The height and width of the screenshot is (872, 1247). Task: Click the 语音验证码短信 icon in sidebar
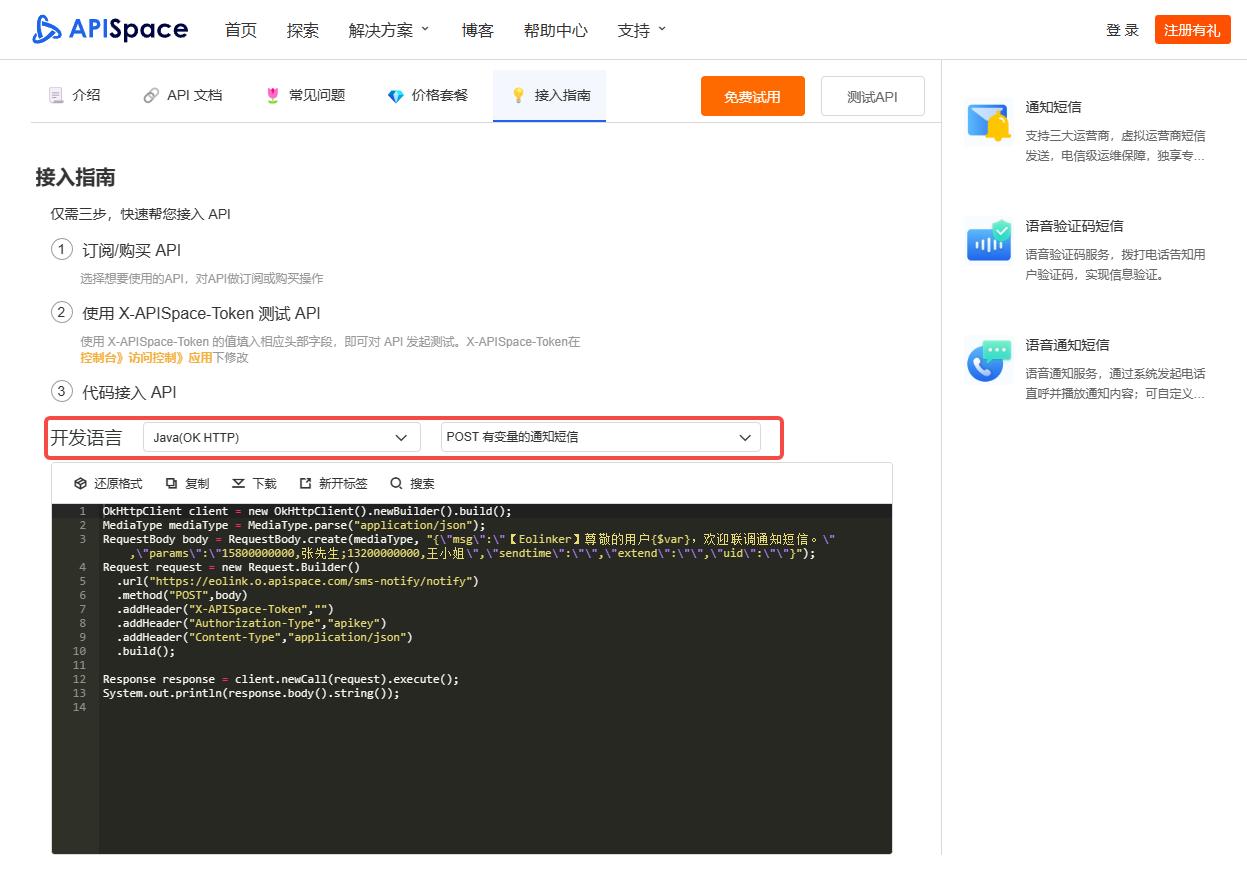(988, 240)
